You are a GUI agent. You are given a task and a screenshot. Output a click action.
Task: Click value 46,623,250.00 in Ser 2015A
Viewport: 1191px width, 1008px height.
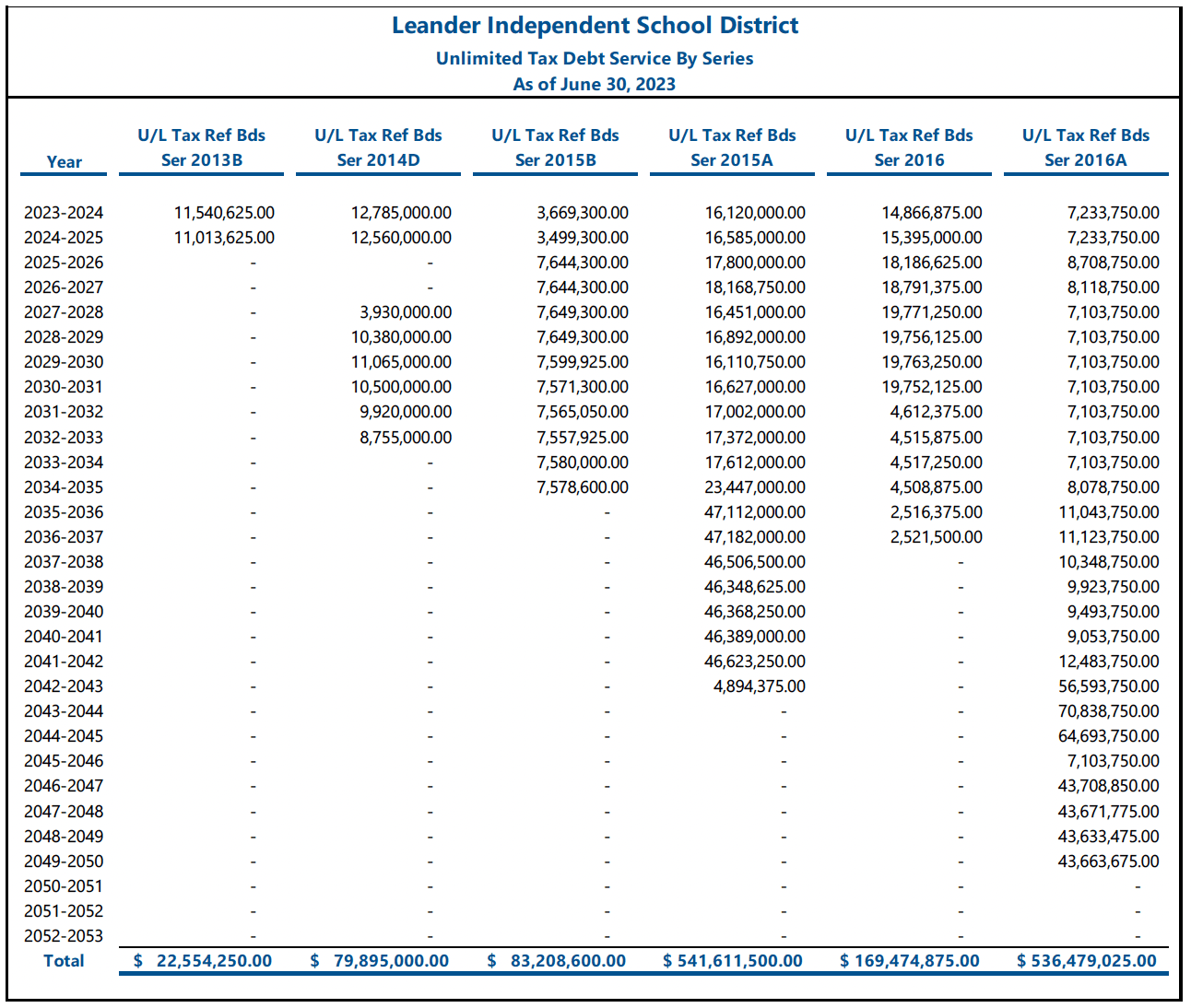coord(755,662)
